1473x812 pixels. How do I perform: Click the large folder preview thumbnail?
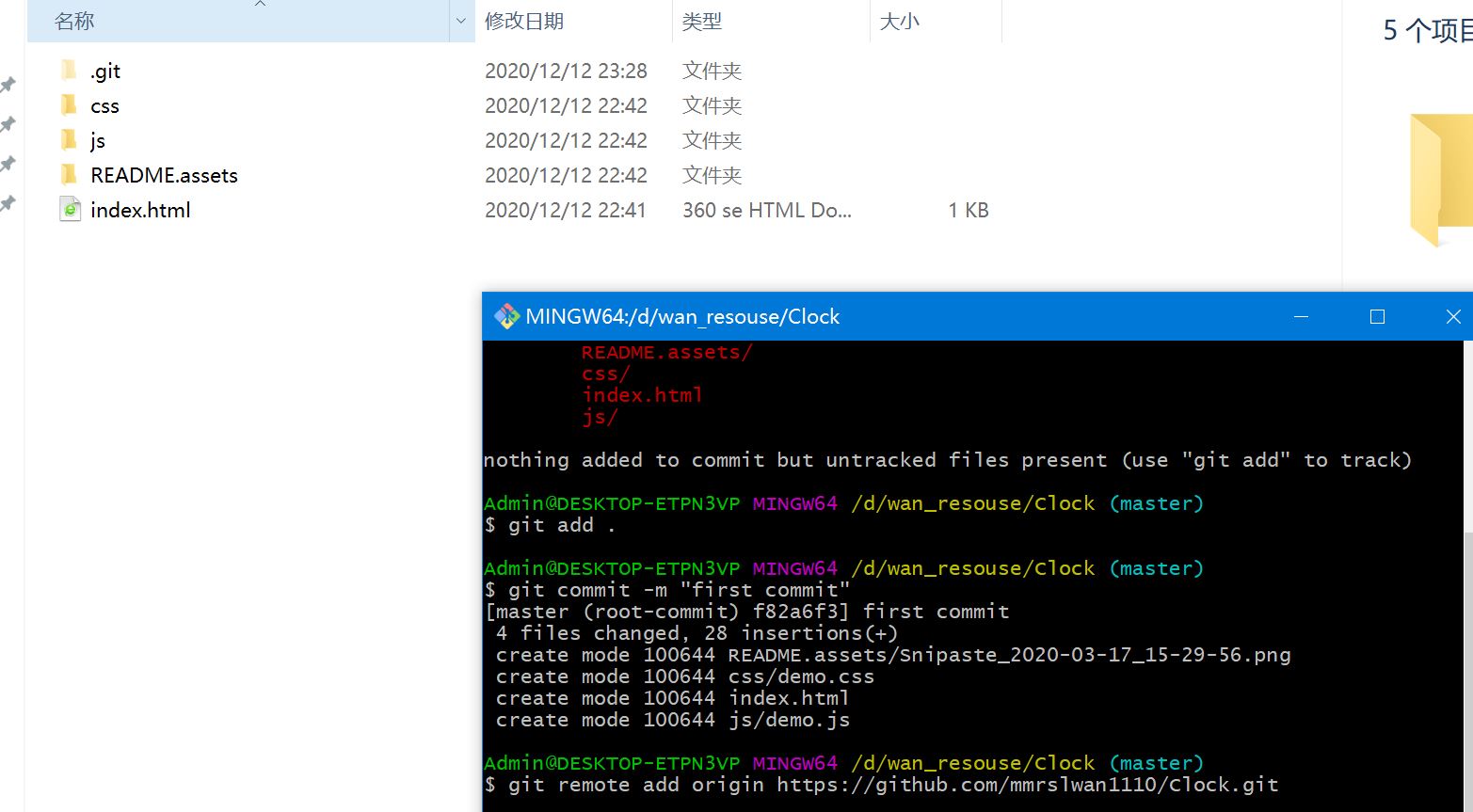click(1441, 180)
